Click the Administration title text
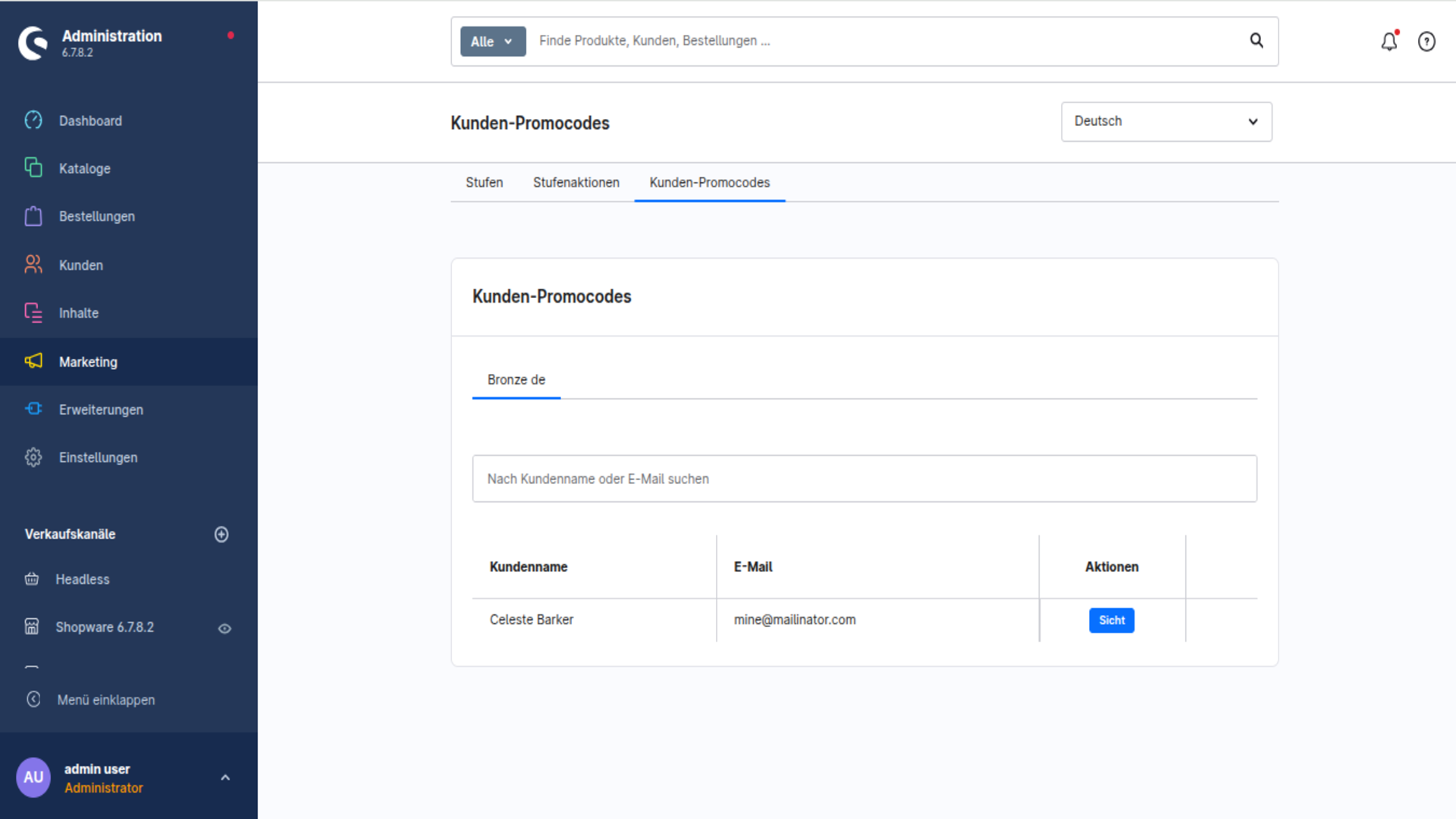The image size is (1456, 819). [111, 36]
